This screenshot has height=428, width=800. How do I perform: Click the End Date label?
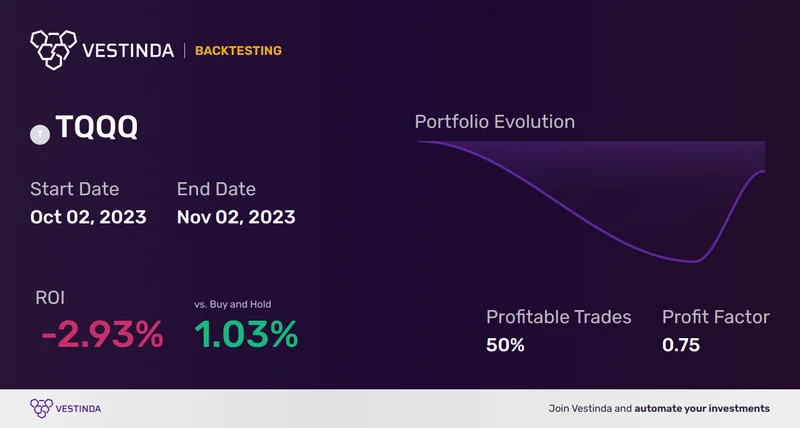tap(216, 189)
